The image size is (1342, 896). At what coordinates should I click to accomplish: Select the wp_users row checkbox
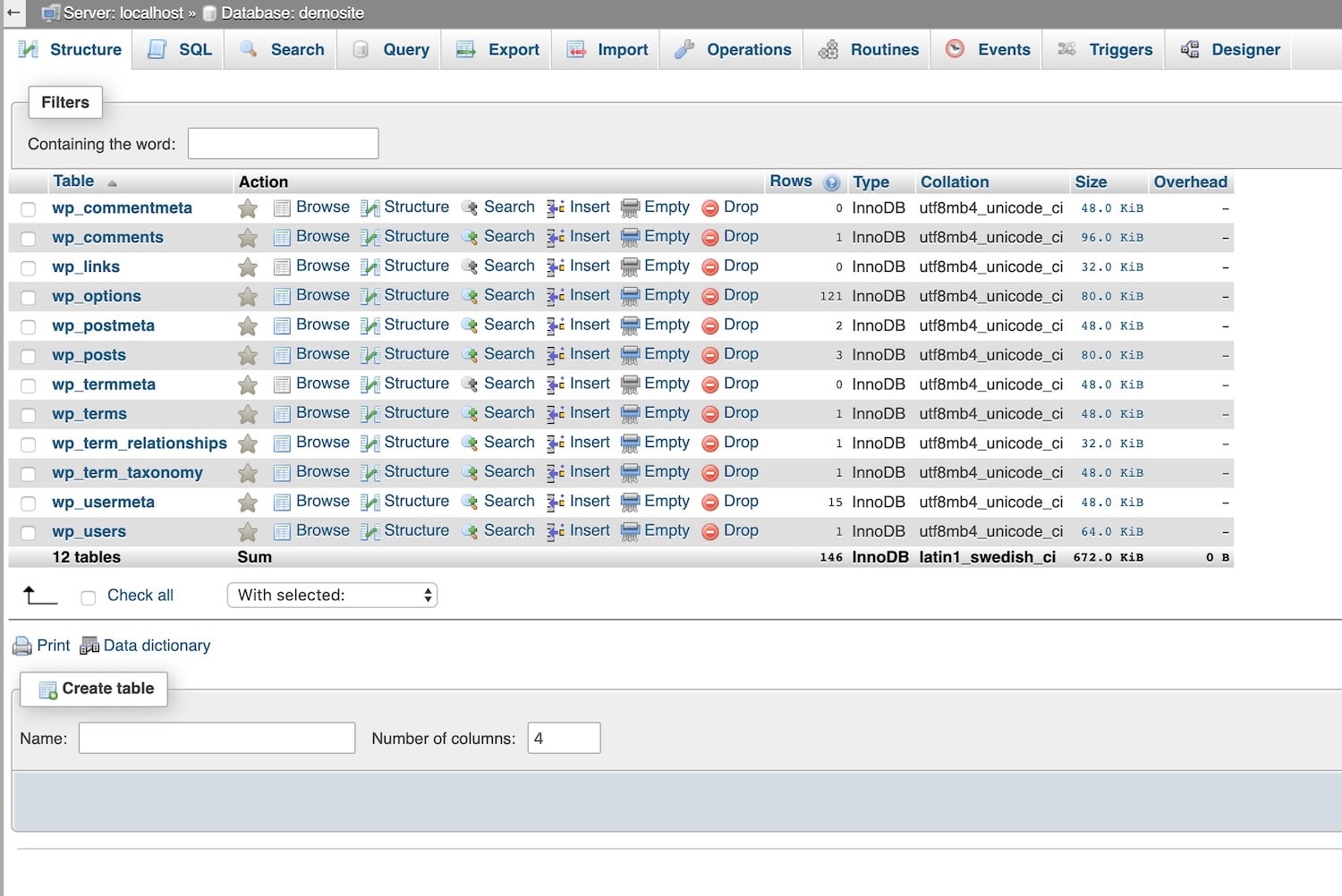(28, 531)
